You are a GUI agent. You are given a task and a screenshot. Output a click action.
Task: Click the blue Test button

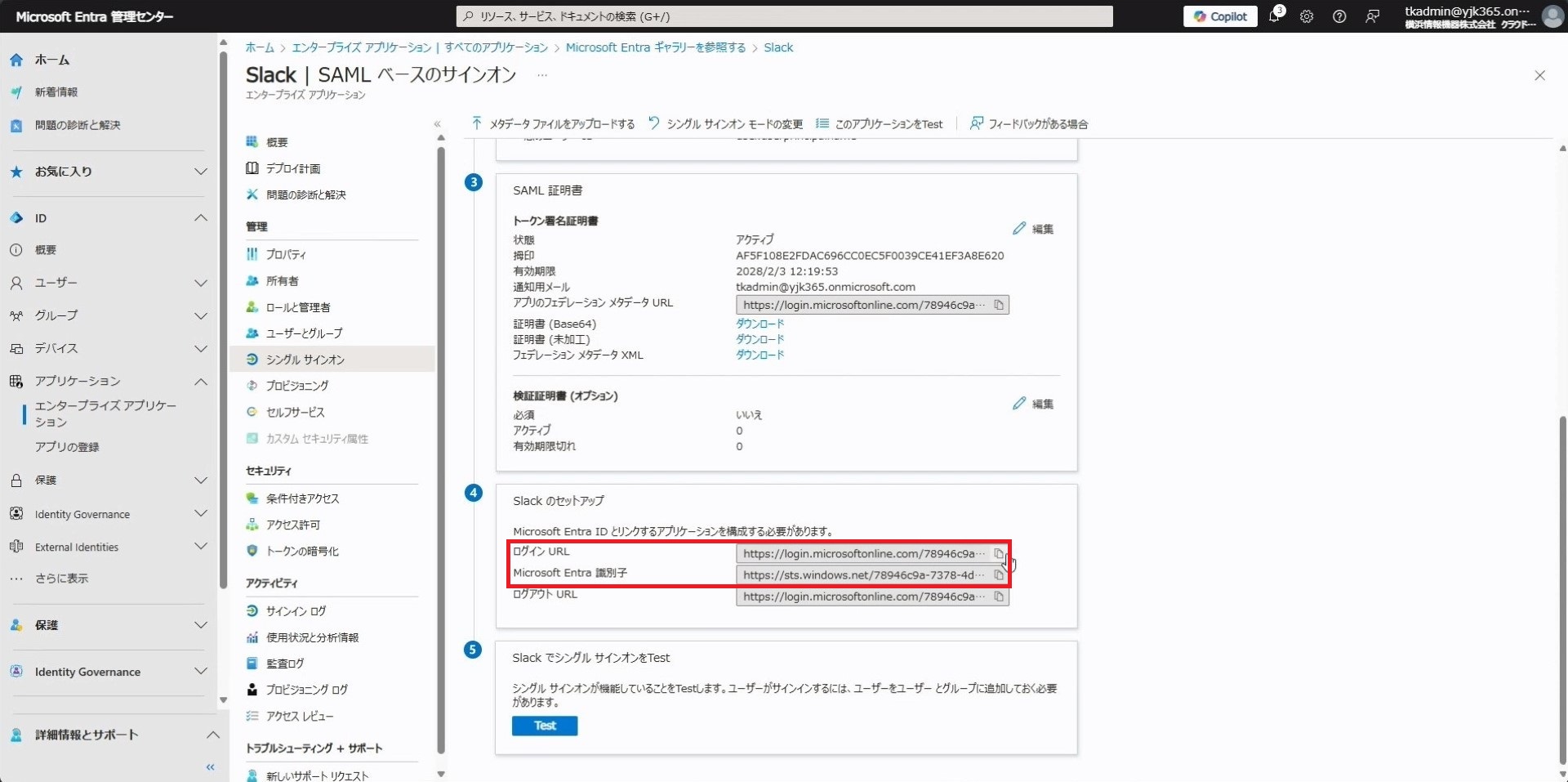[x=545, y=726]
